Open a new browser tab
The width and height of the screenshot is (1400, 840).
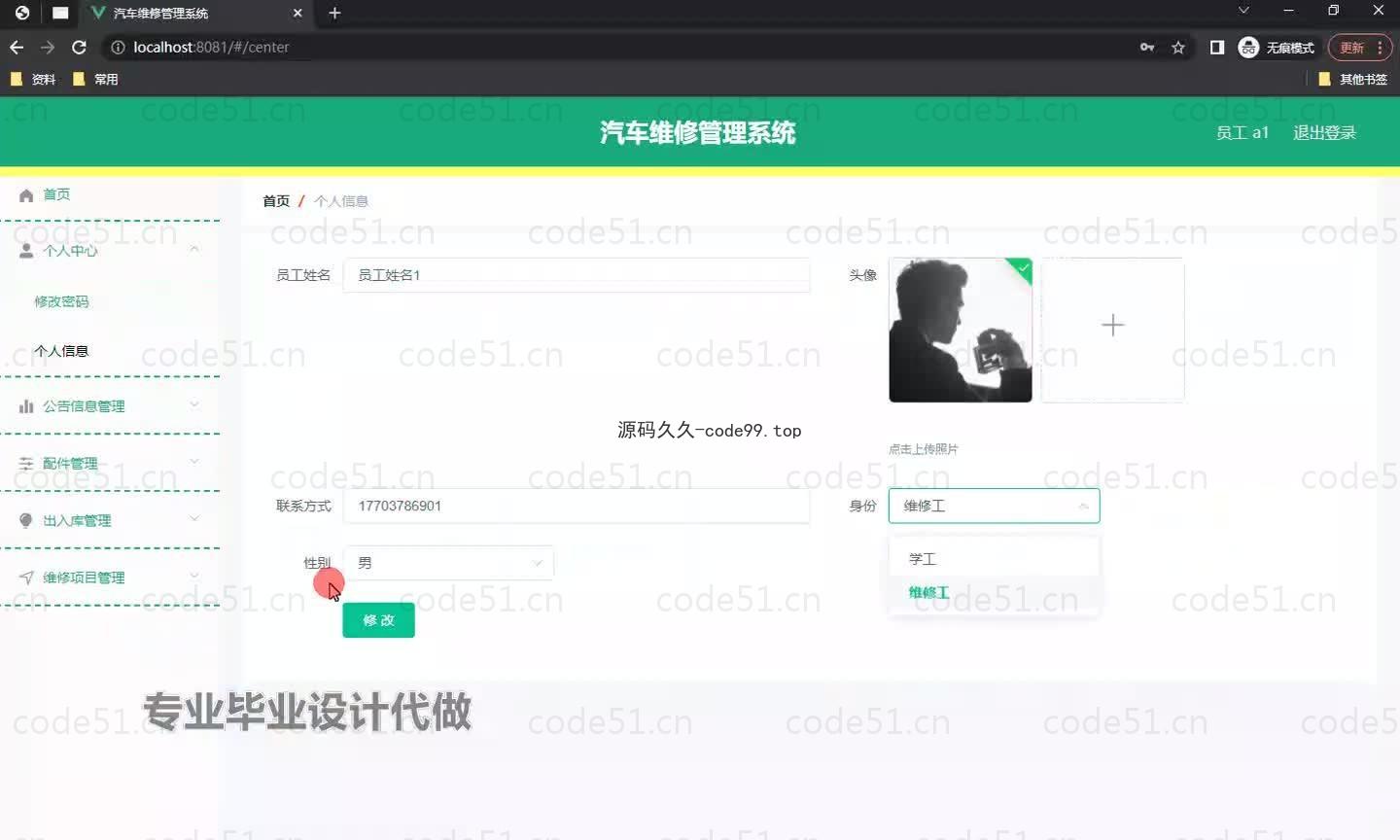334,13
